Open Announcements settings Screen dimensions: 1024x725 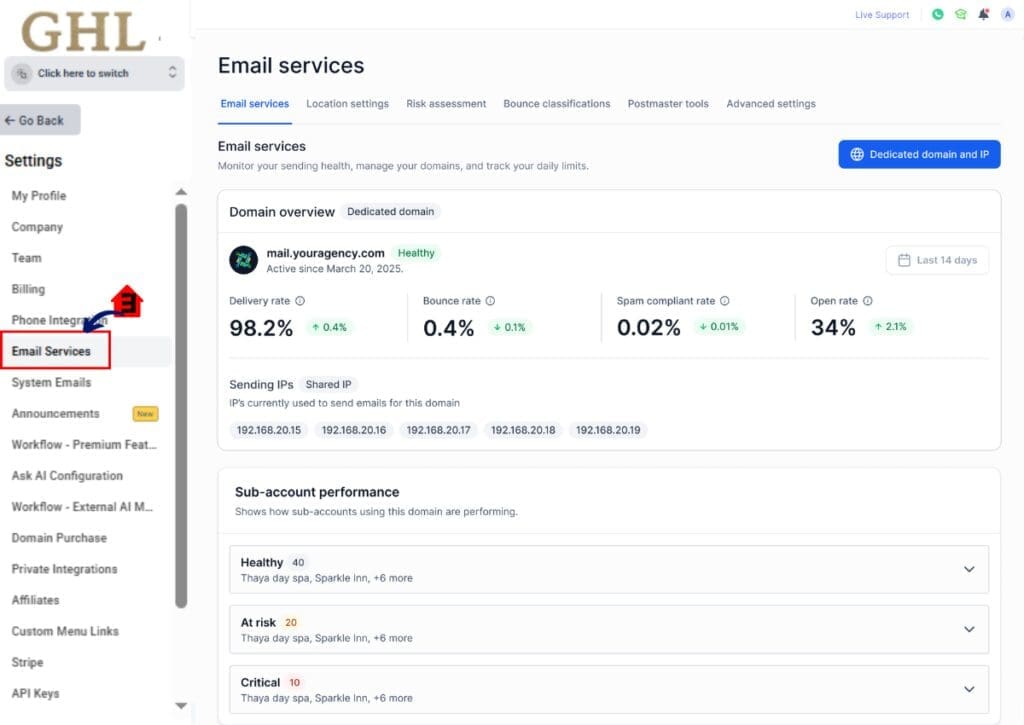[x=56, y=414]
